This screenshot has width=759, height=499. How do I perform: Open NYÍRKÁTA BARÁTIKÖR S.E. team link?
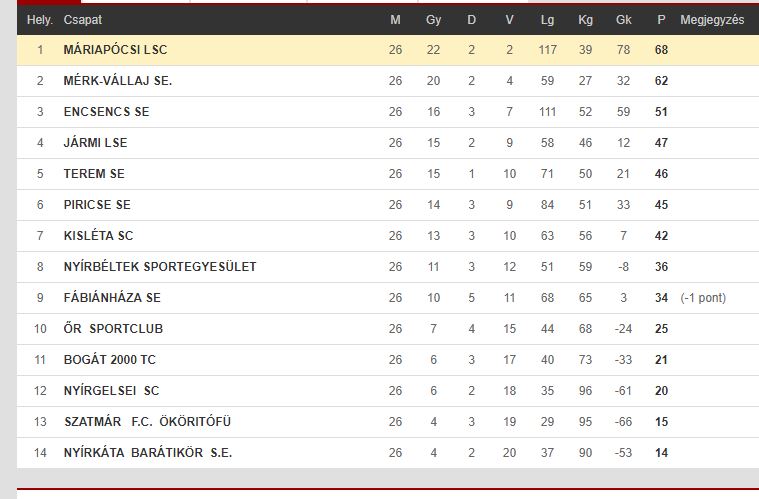(148, 453)
